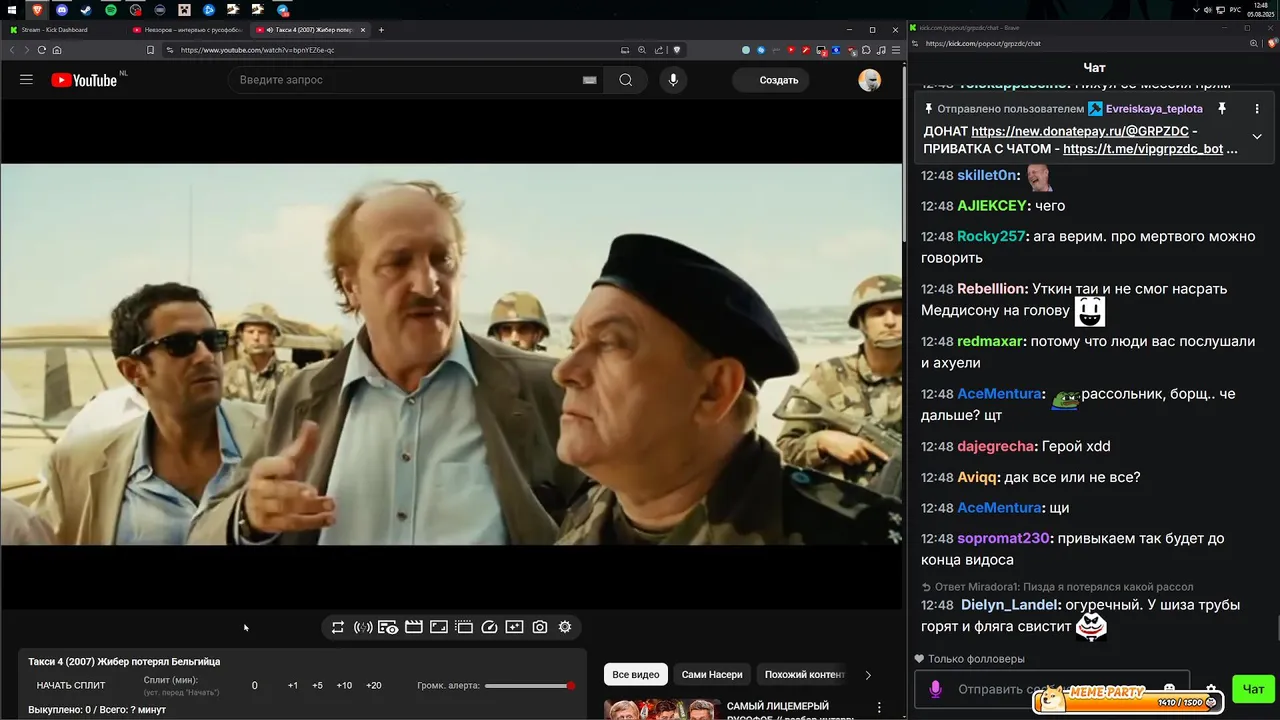Click the YouTube search magnifier button
Viewport: 1280px width, 720px height.
tap(626, 80)
